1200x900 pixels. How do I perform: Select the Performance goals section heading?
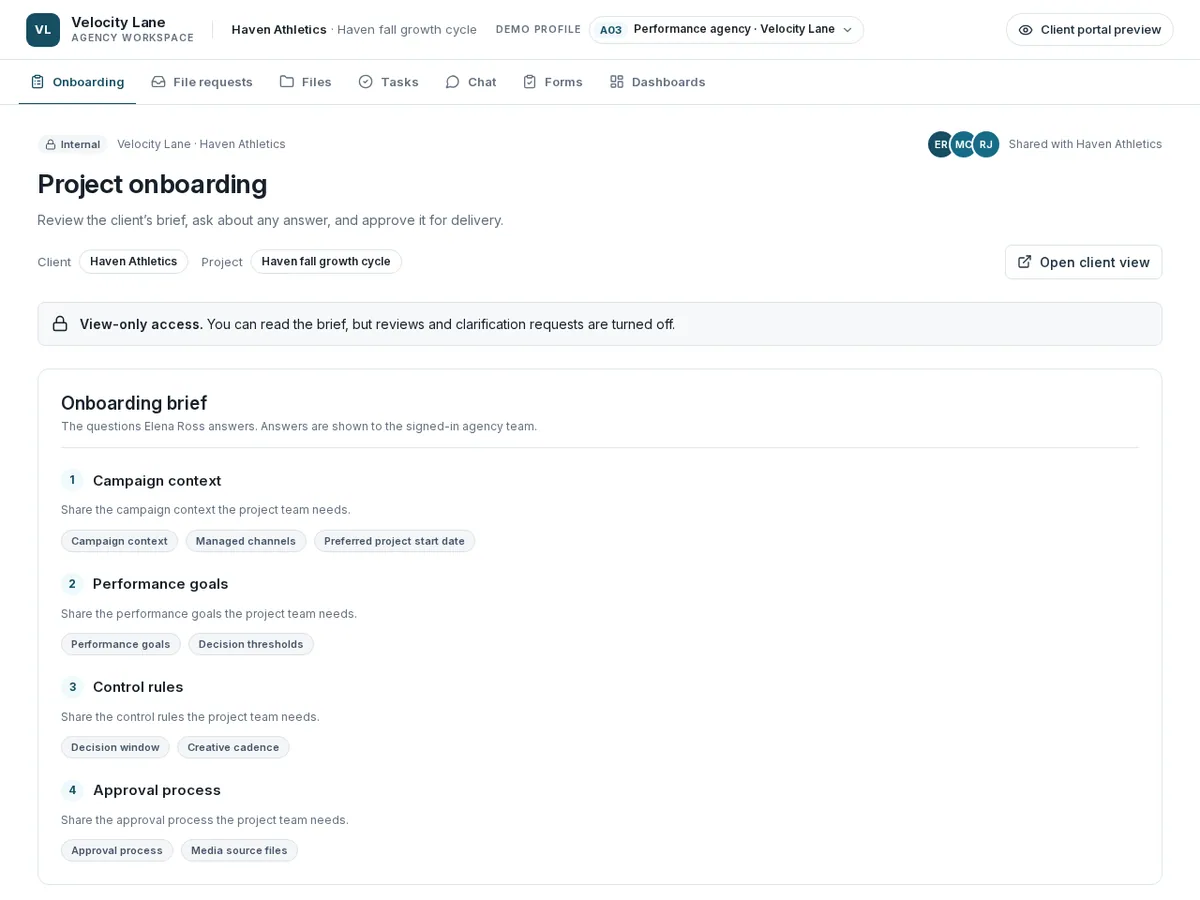(x=160, y=584)
